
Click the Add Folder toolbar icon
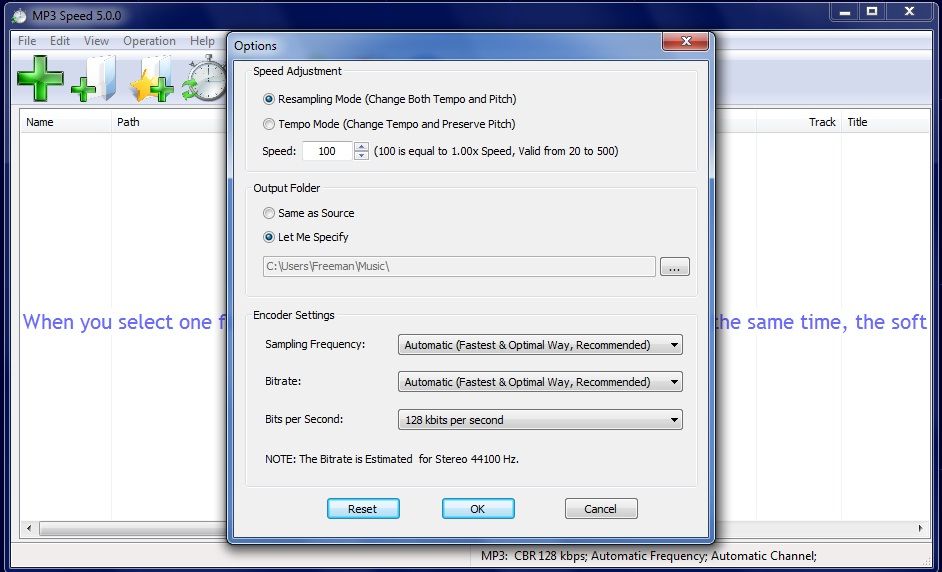[94, 79]
